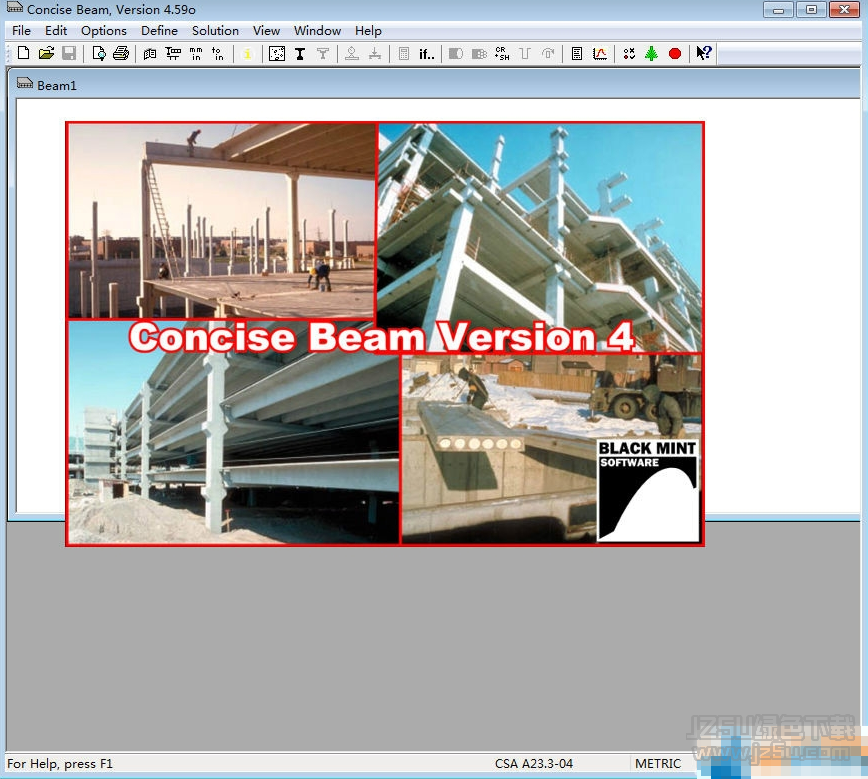Click the Beam1 document title
Image resolution: width=868 pixels, height=779 pixels.
point(56,85)
